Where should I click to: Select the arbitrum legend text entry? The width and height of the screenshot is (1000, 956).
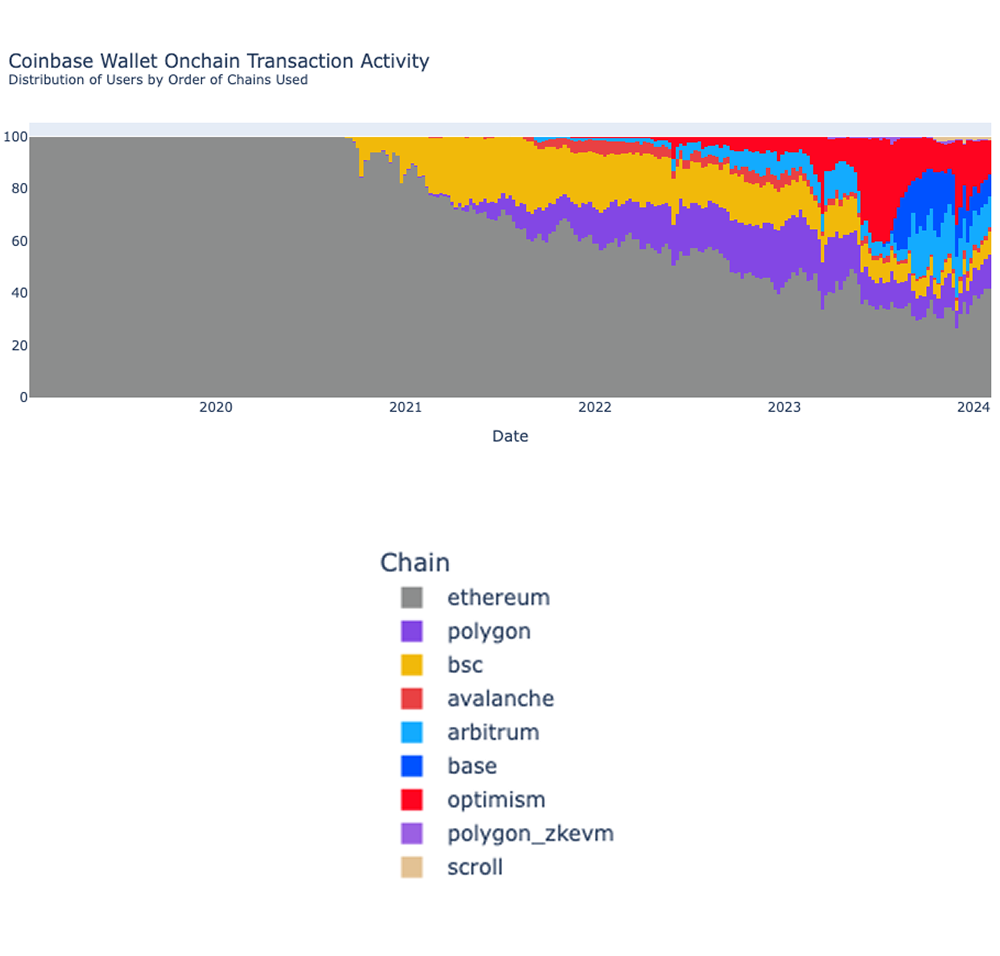[492, 732]
